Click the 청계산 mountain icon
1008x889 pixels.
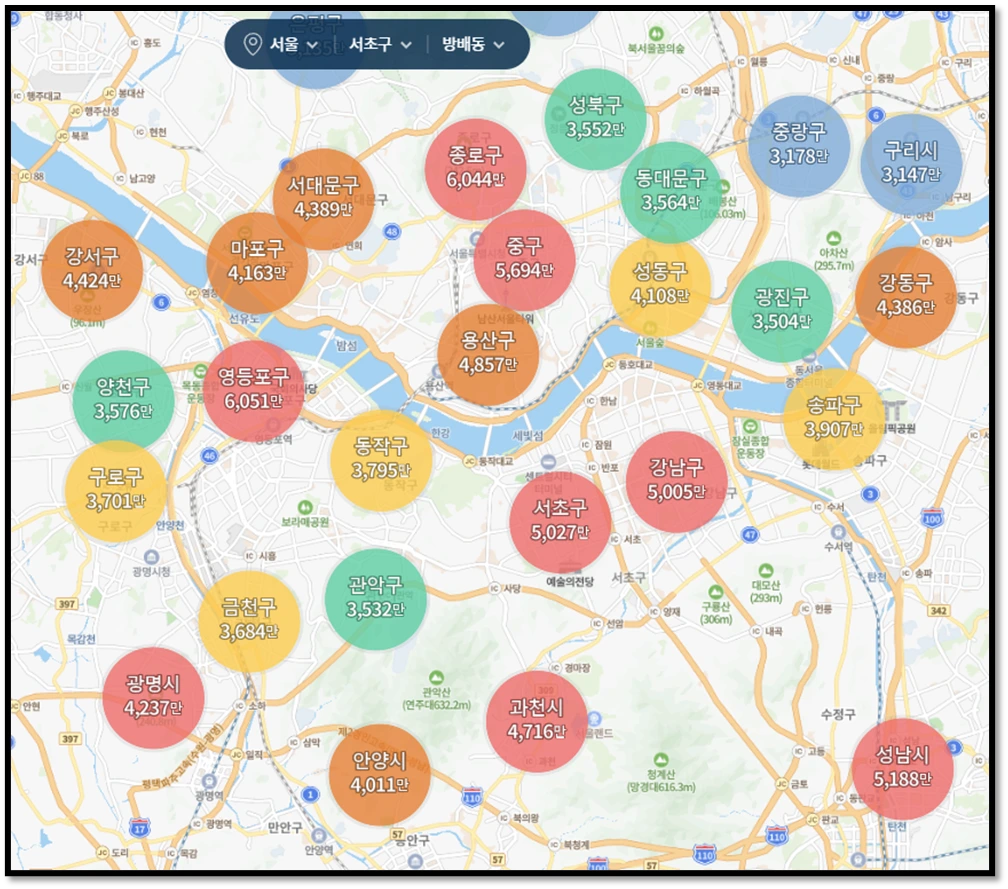coord(661,760)
